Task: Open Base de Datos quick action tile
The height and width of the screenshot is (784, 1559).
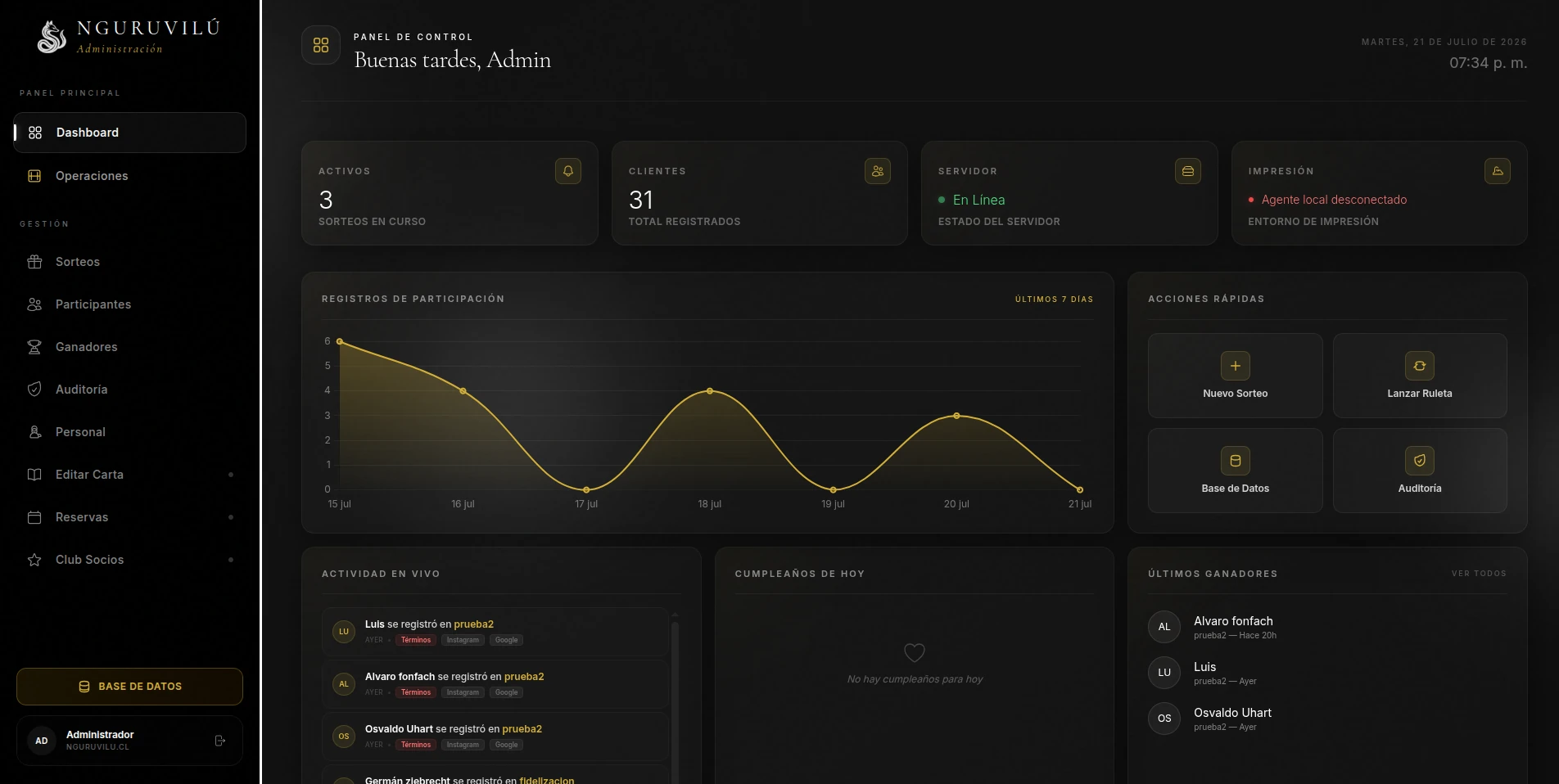Action: pyautogui.click(x=1235, y=471)
